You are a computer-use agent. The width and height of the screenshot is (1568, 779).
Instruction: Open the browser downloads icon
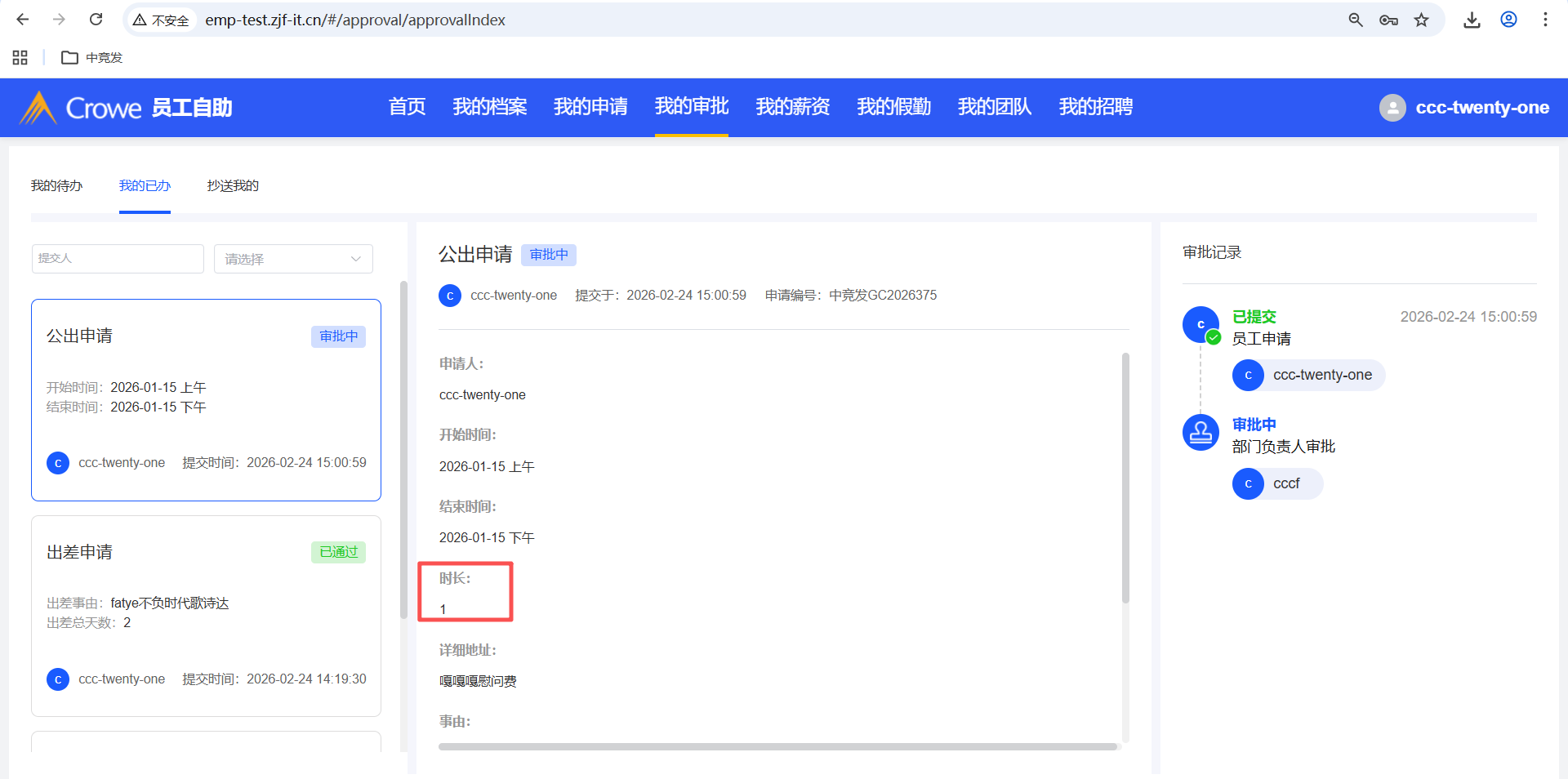1472,20
